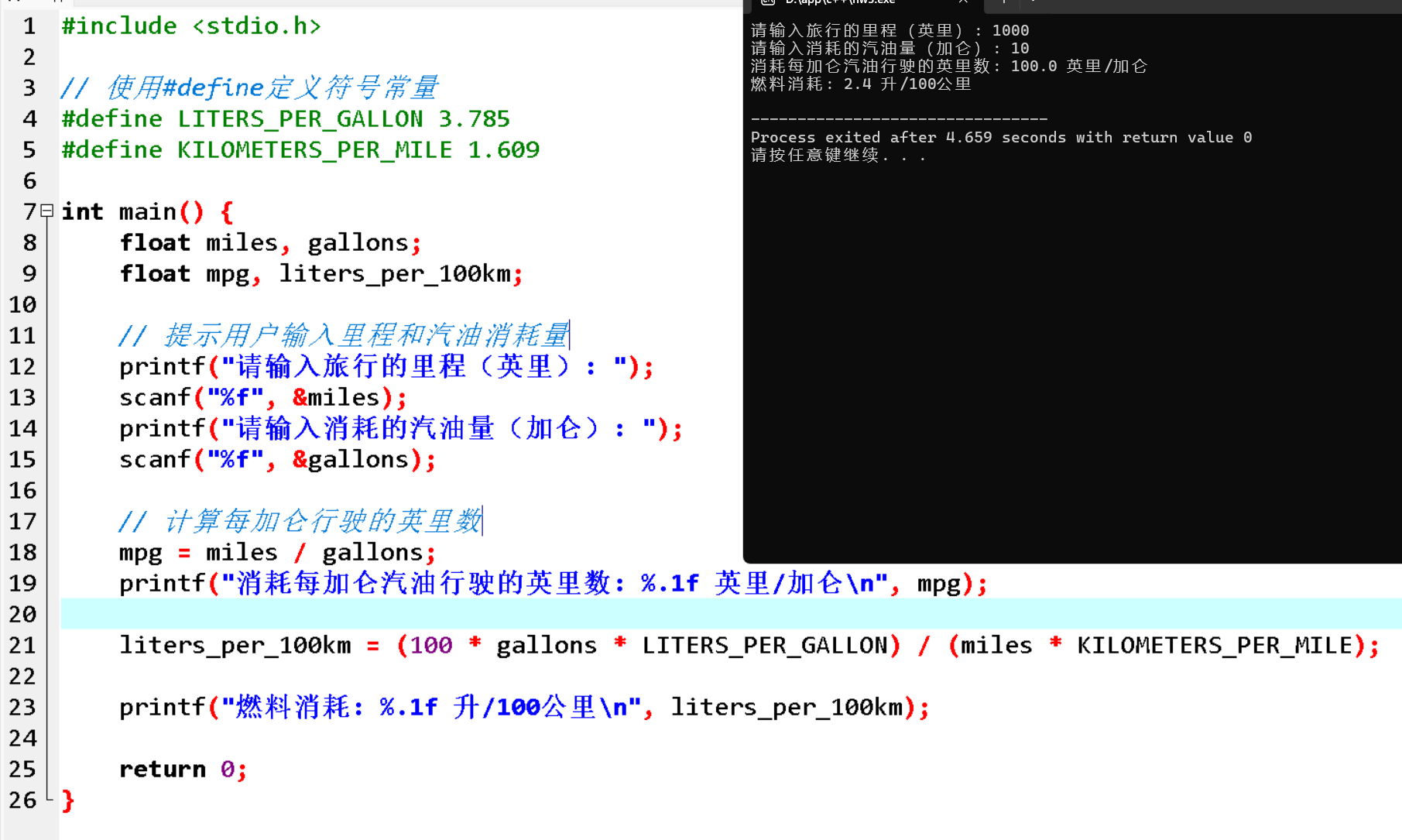Click the float mpg, liters_per_100km declaration

click(321, 274)
